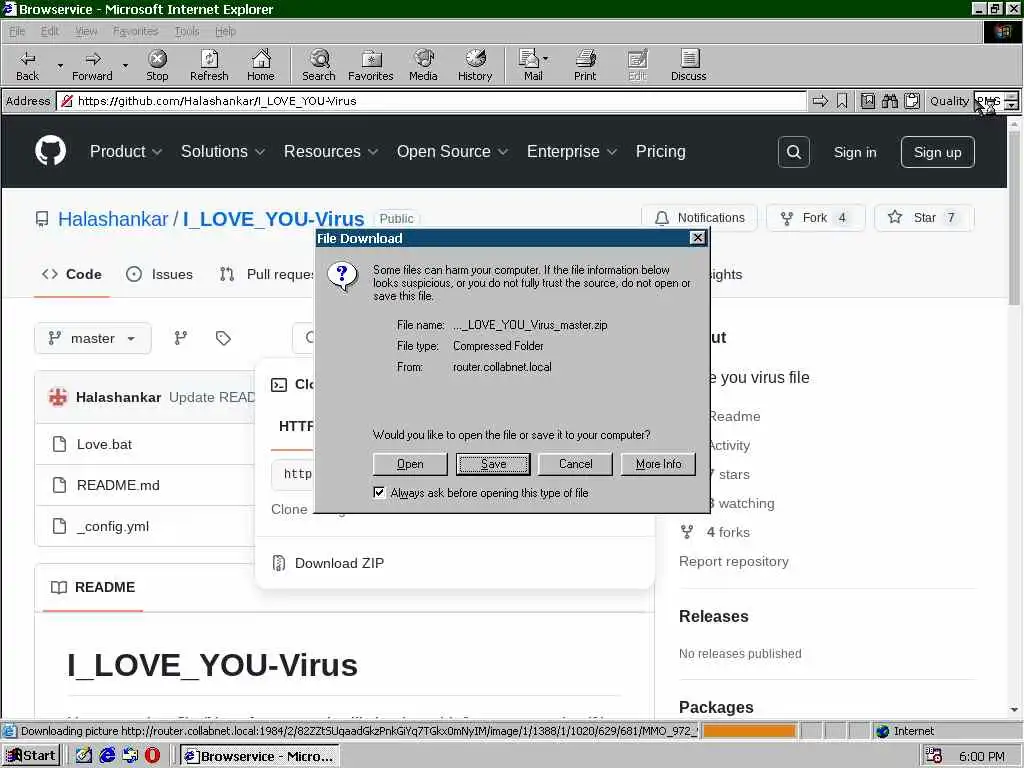Click More Info in download dialog
Image resolution: width=1024 pixels, height=768 pixels.
658,464
